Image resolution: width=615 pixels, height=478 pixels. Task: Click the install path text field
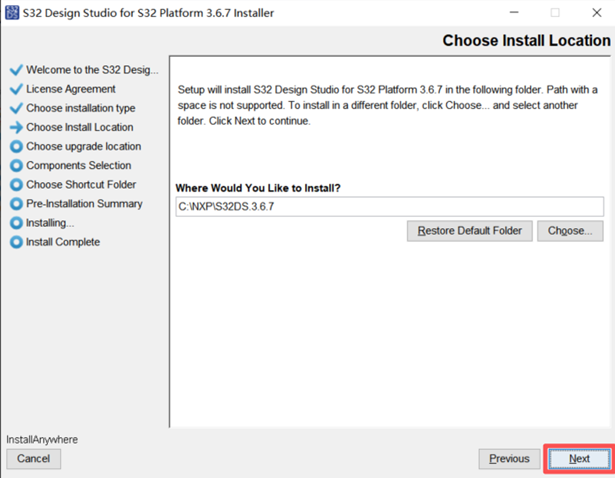pos(389,206)
